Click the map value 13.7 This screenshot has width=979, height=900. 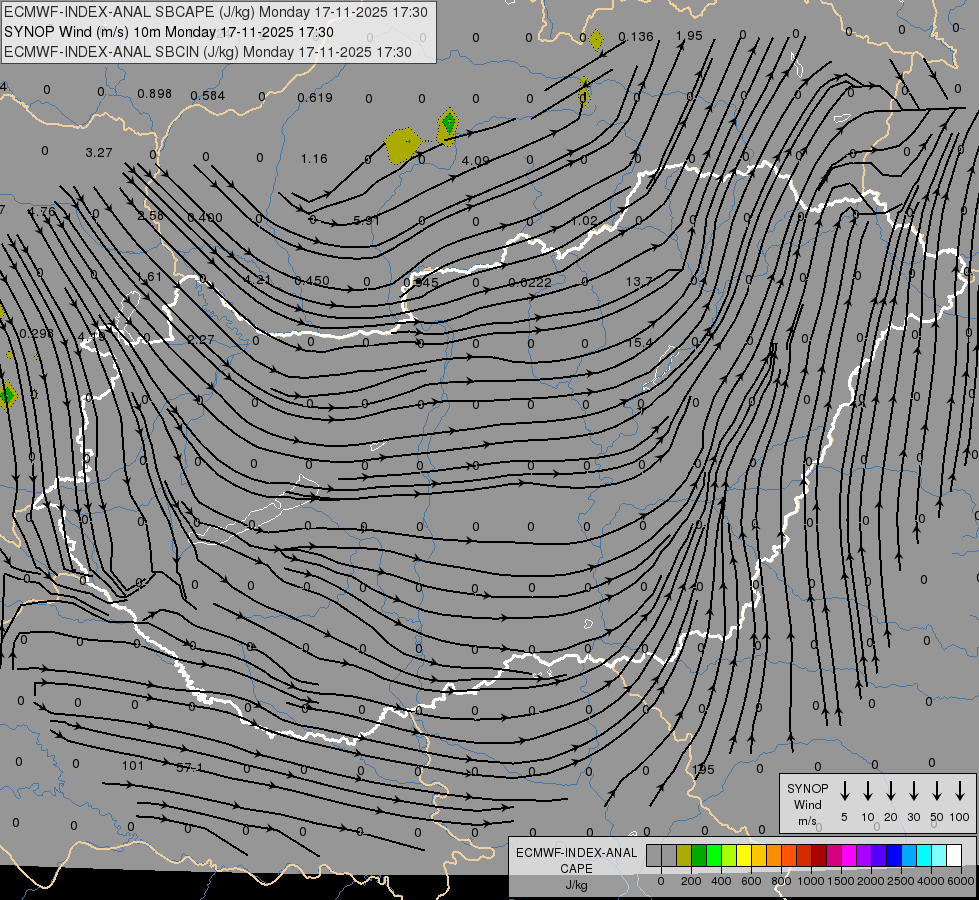tap(639, 282)
